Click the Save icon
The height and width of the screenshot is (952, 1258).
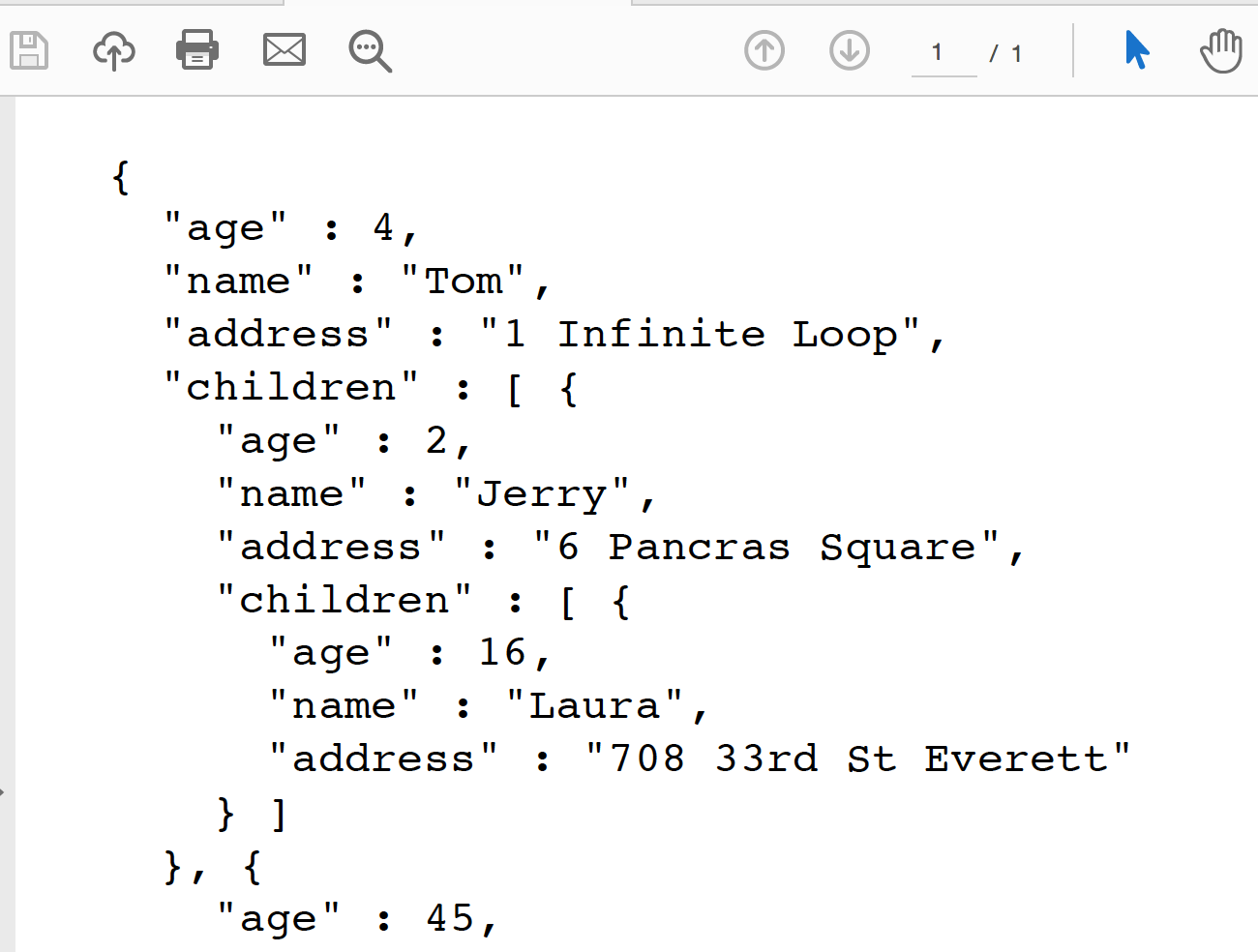[29, 50]
